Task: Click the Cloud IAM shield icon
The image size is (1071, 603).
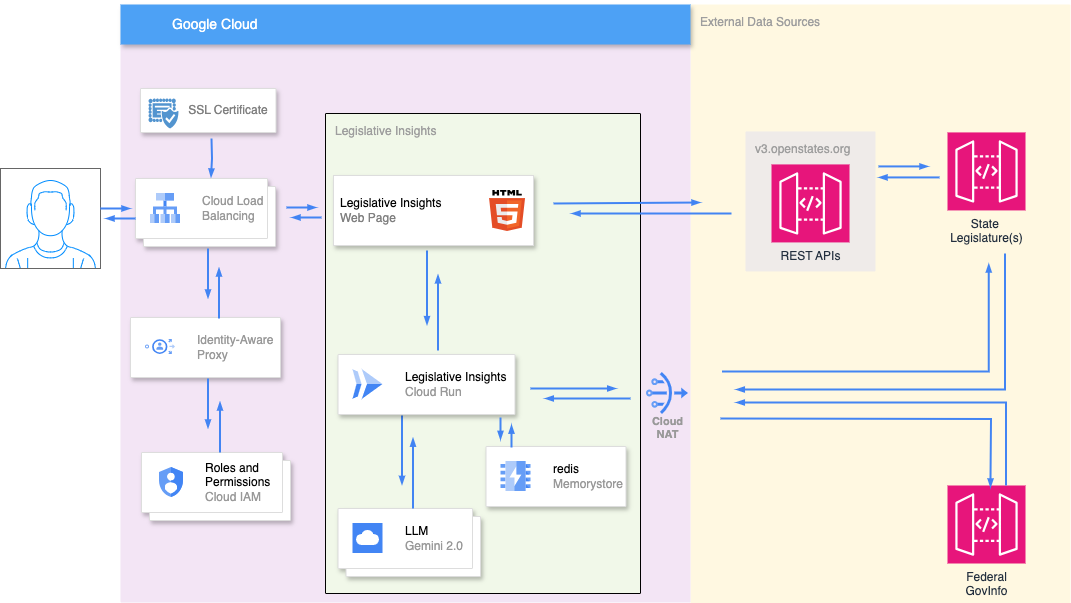Action: (171, 482)
